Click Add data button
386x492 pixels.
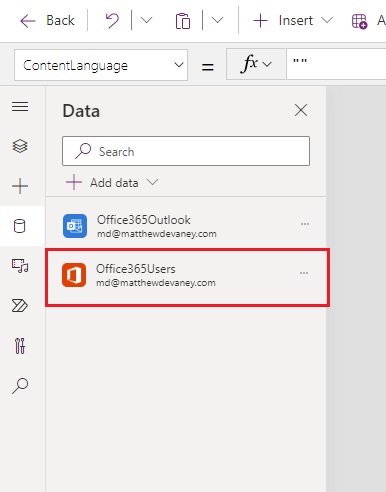[112, 183]
